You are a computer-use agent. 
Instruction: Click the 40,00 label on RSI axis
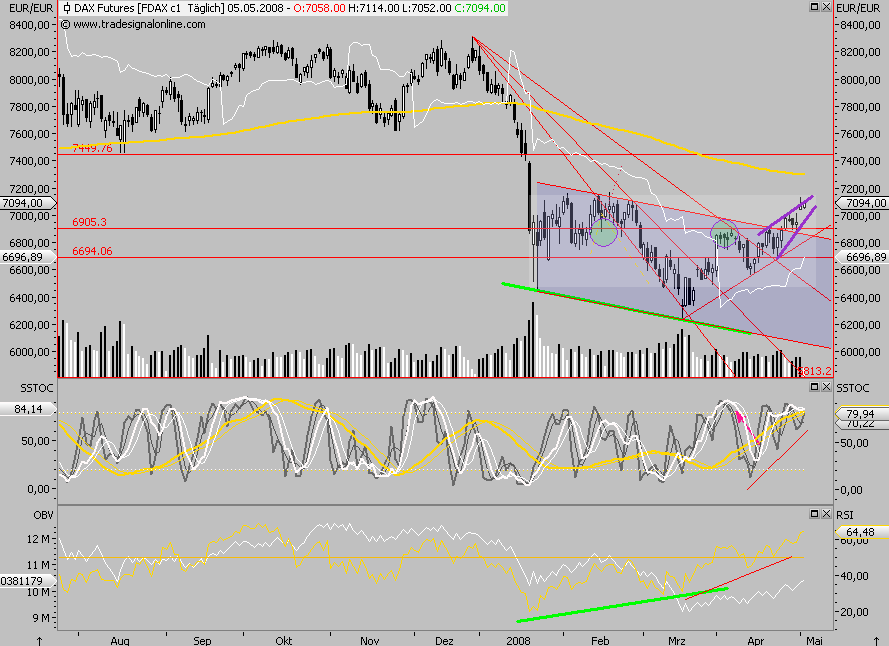(854, 576)
